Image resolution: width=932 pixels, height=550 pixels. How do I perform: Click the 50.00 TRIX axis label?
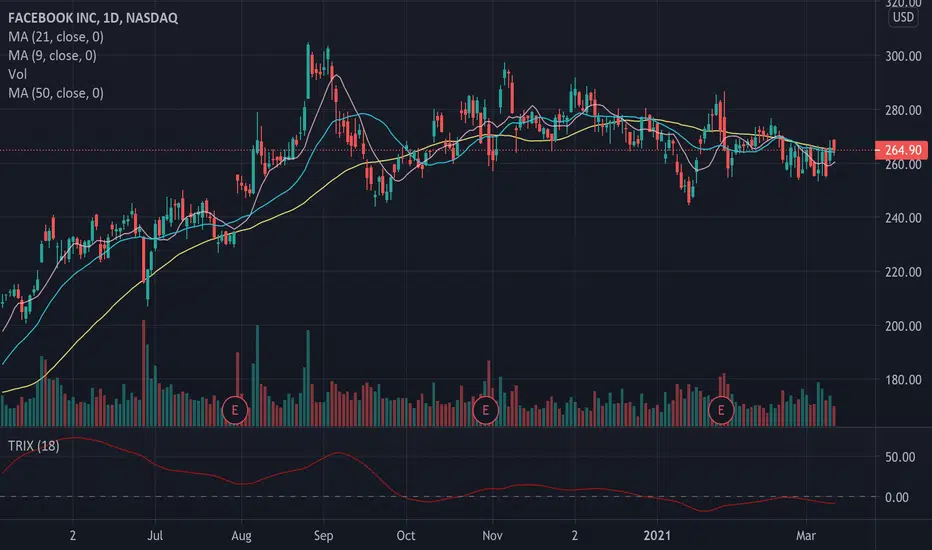click(x=900, y=457)
